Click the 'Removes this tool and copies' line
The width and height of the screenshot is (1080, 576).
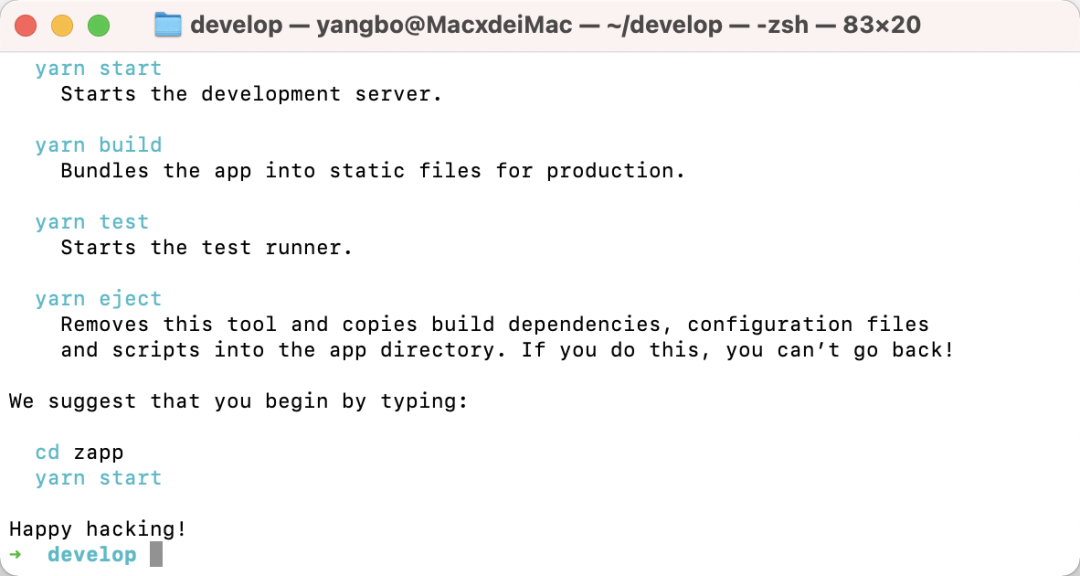495,325
